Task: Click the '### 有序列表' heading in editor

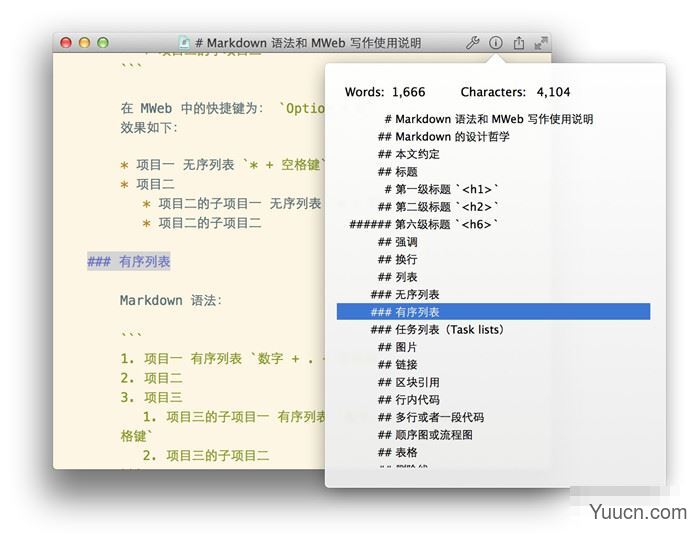Action: 129,262
